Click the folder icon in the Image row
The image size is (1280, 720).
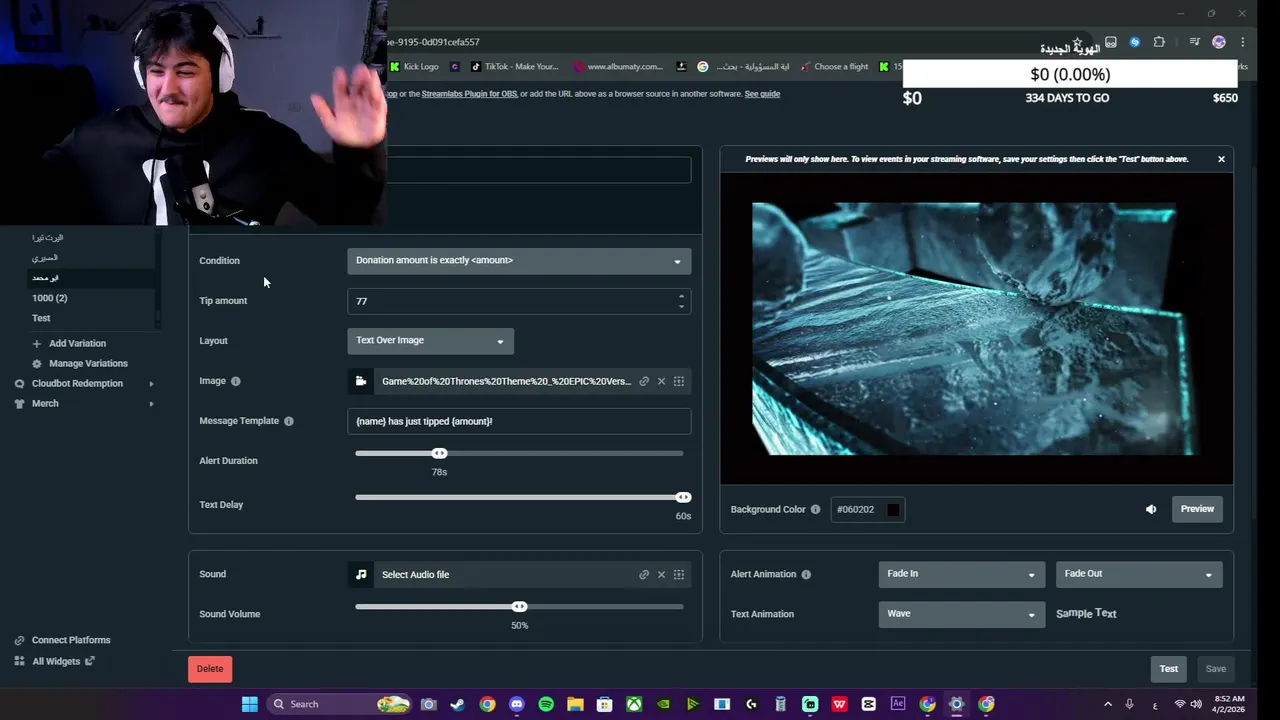tap(361, 381)
